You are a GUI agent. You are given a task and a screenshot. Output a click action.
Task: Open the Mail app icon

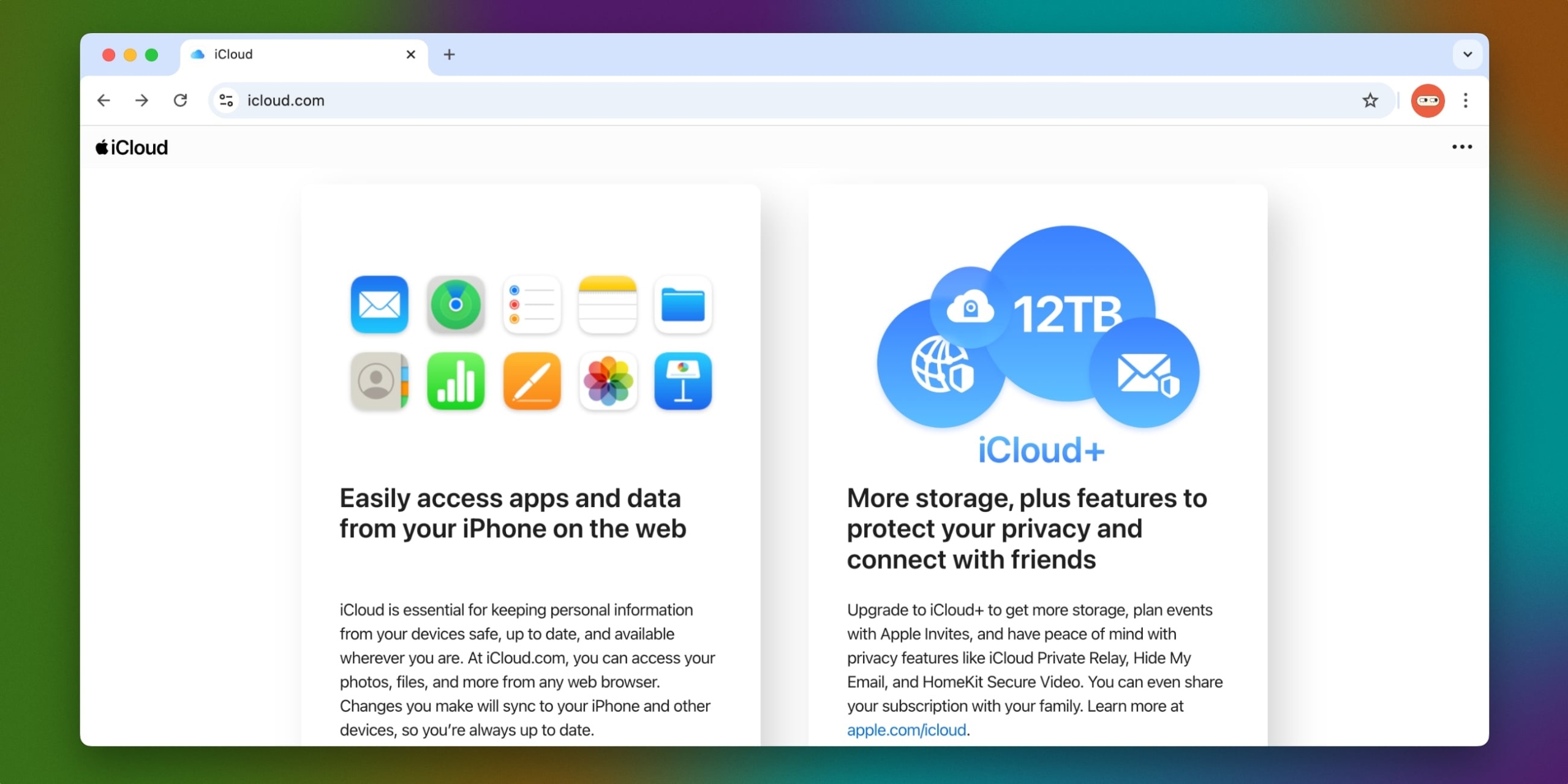click(x=379, y=304)
